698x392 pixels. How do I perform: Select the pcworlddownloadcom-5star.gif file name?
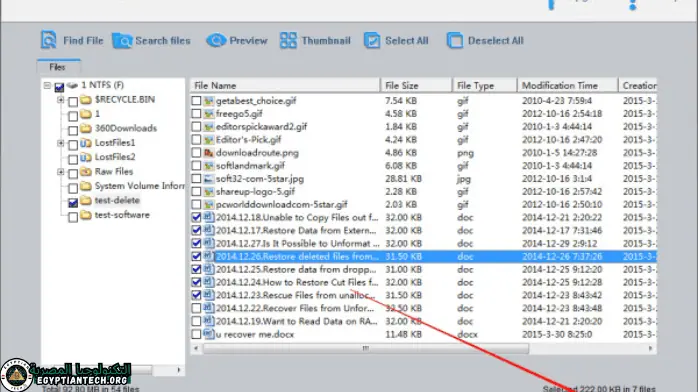[281, 205]
